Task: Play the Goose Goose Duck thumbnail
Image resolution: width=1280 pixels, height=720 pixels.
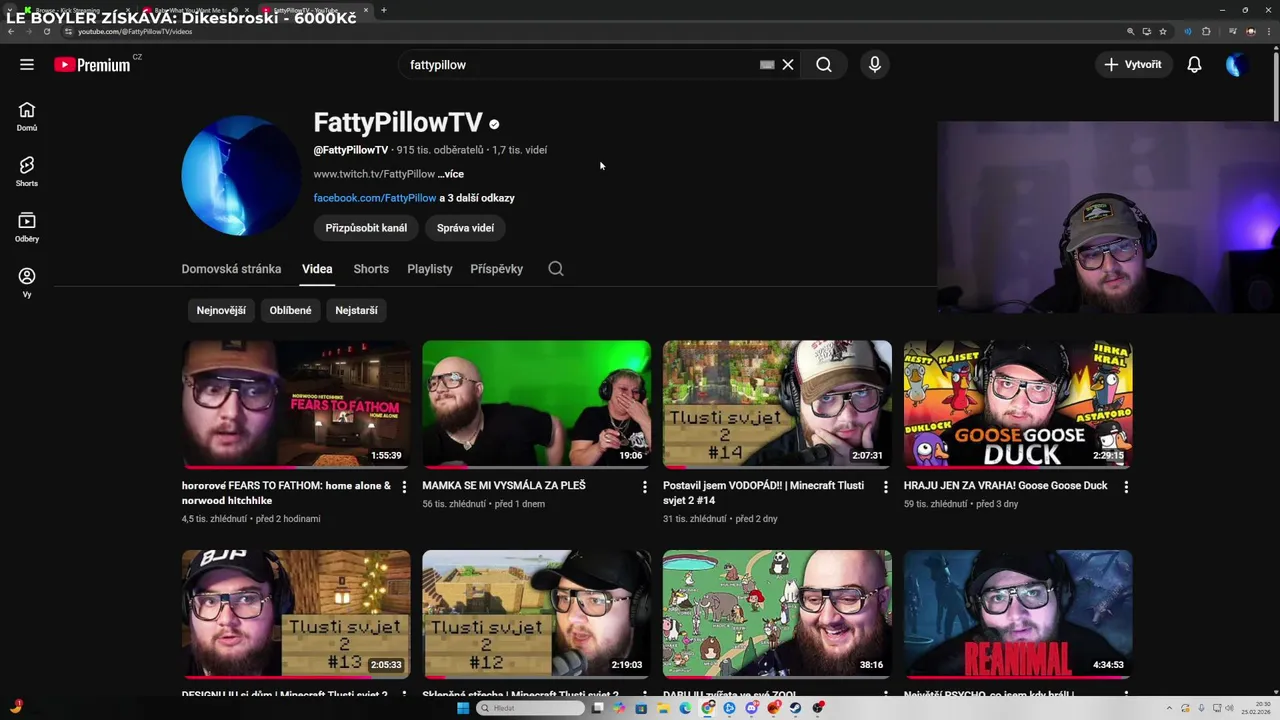Action: click(1018, 404)
